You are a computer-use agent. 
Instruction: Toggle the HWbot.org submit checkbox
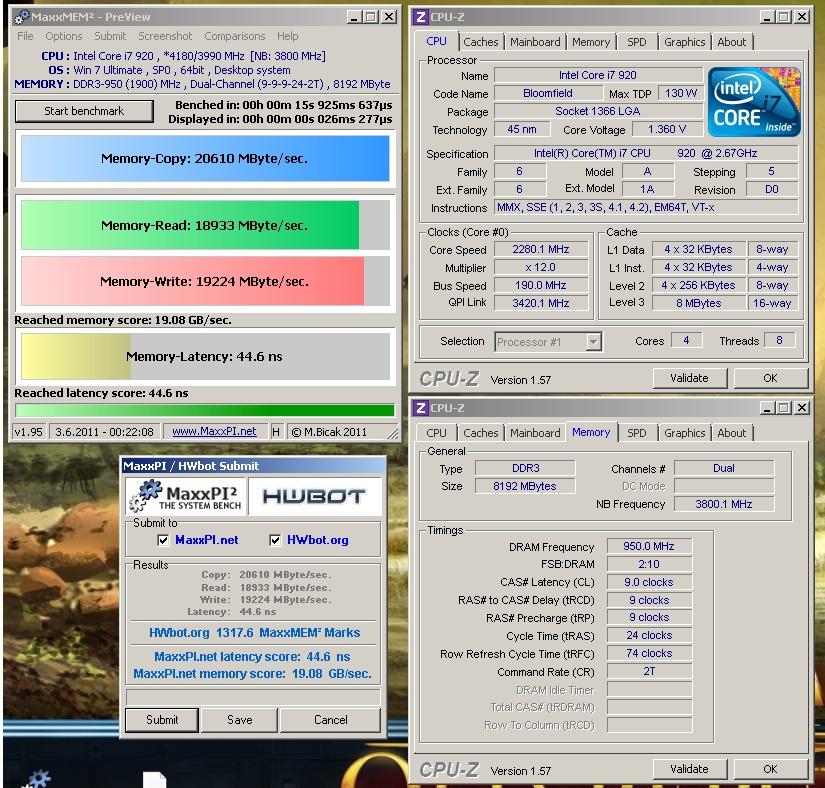point(275,540)
